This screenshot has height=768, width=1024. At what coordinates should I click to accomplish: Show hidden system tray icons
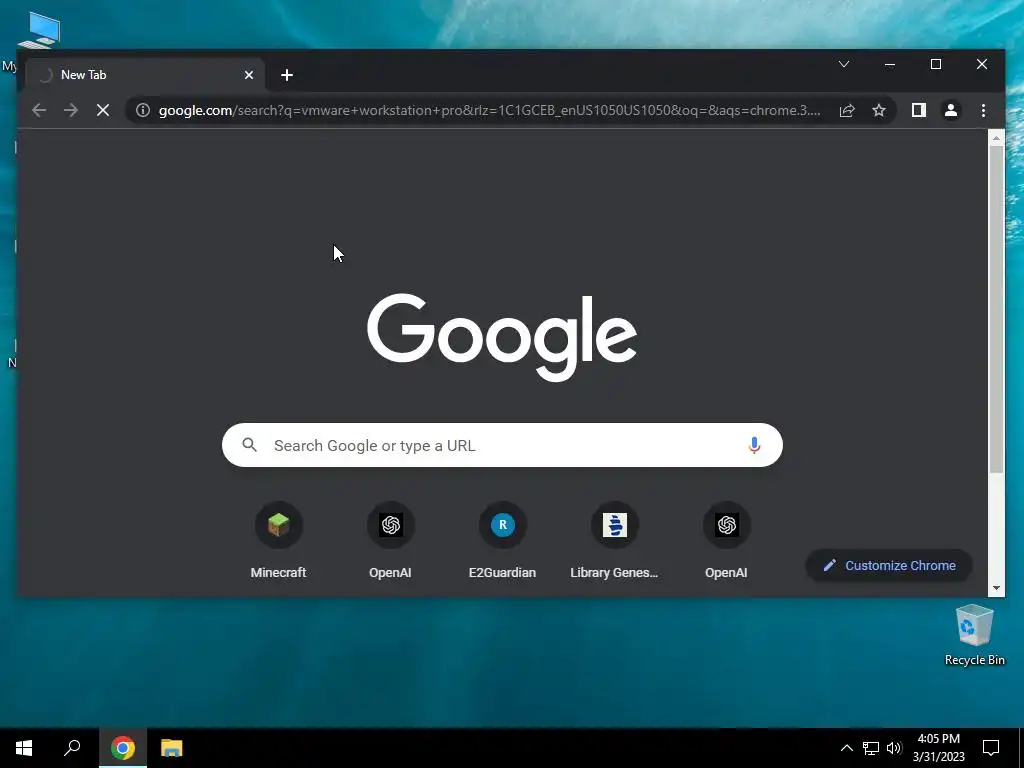846,748
